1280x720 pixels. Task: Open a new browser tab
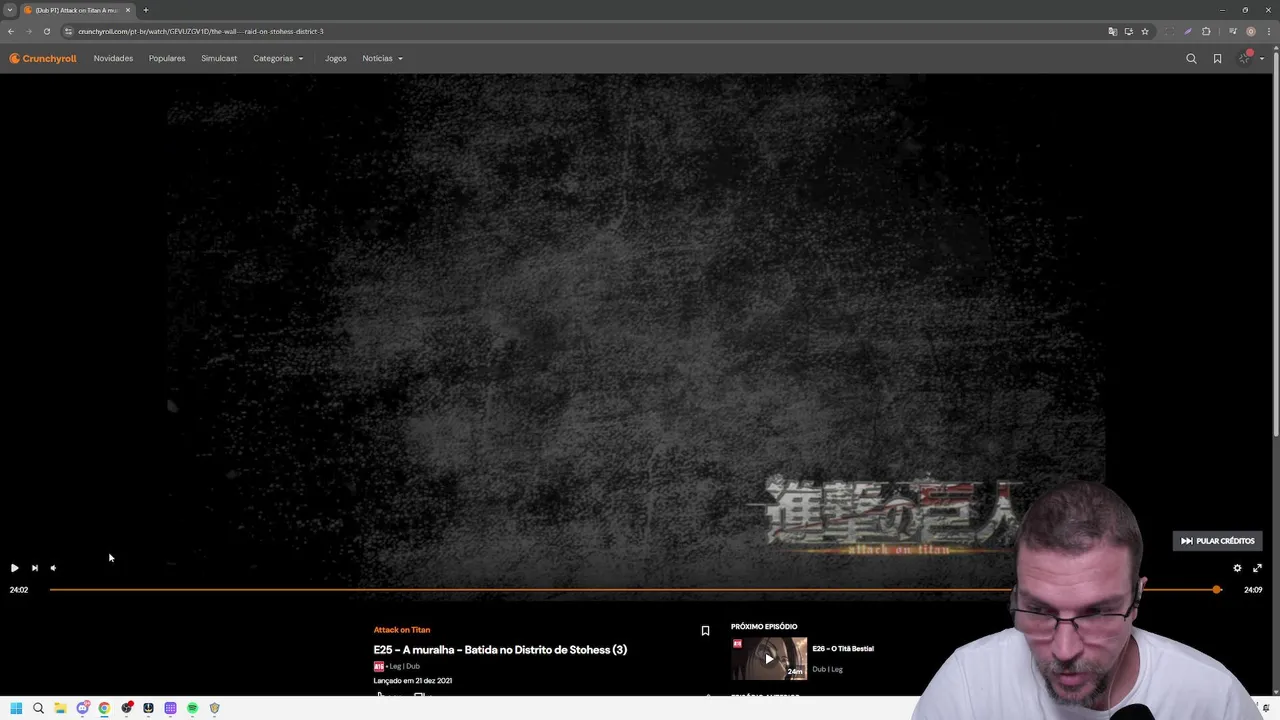(x=145, y=10)
